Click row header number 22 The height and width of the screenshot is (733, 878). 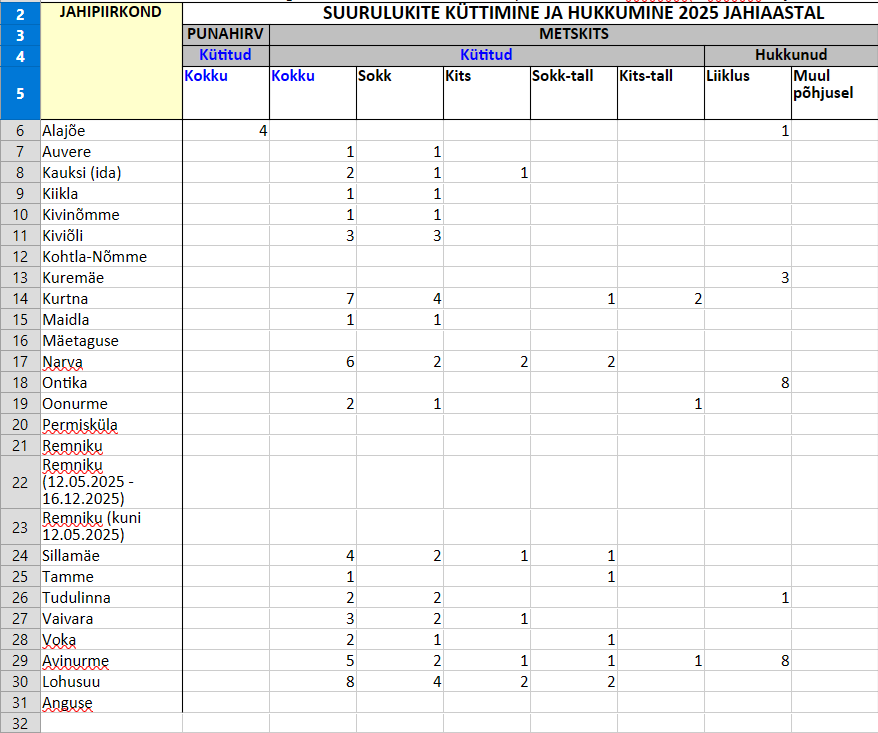click(x=20, y=482)
